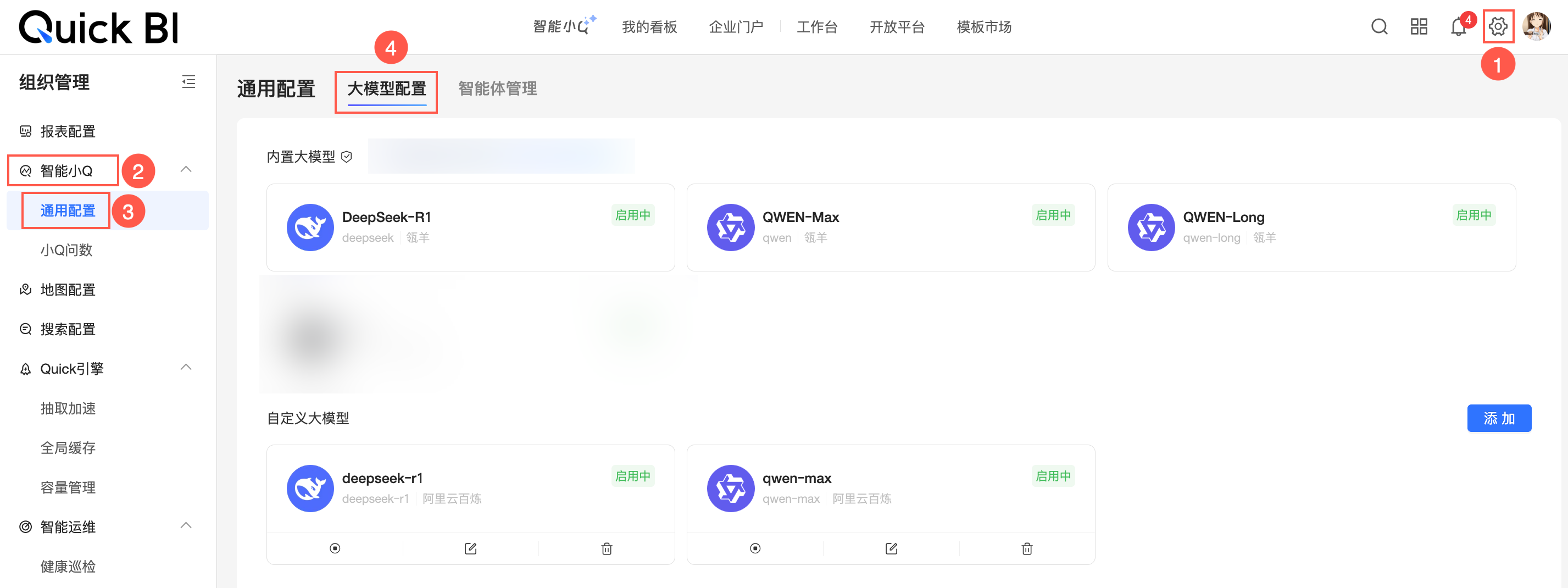
Task: Click the 自定义大模型 section heading
Action: (x=308, y=419)
